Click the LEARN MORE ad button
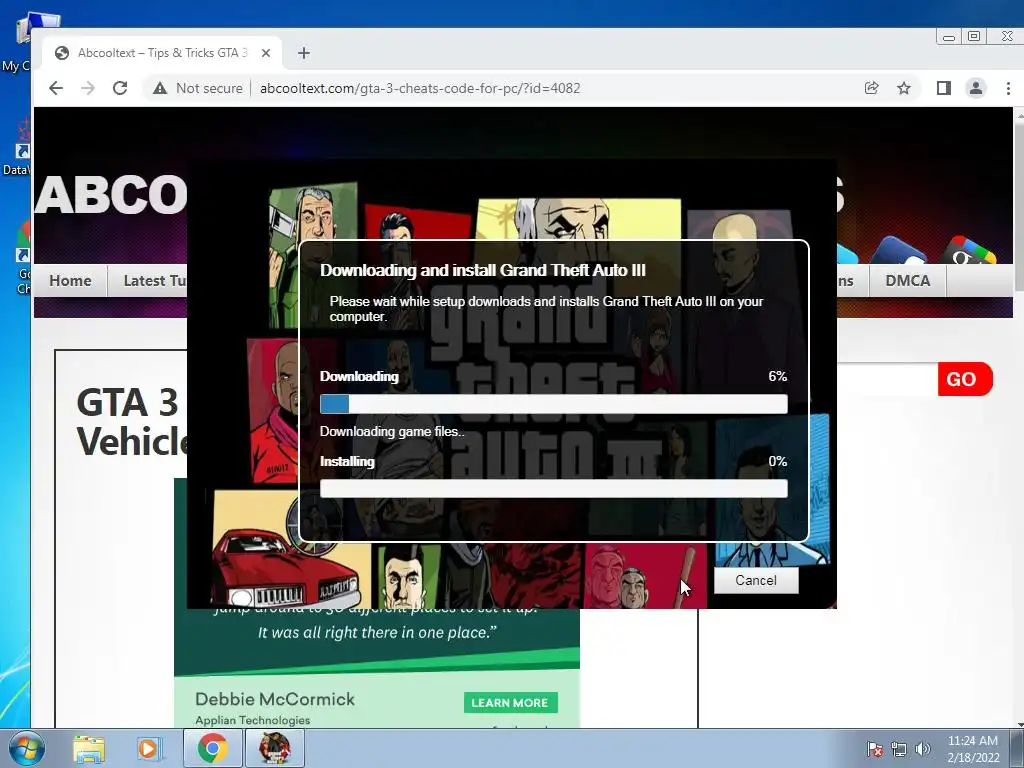The height and width of the screenshot is (768, 1024). 510,703
